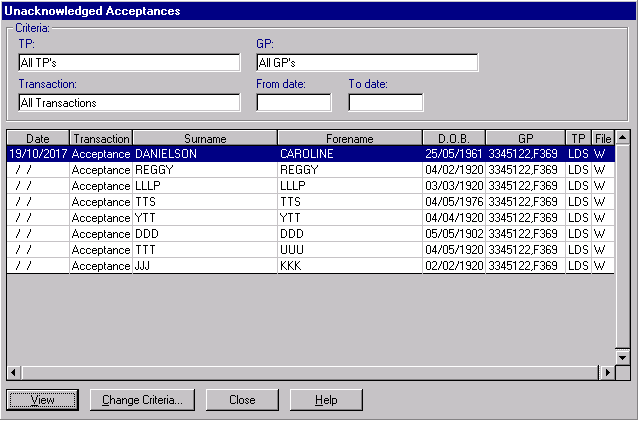Screen dimensions: 639x421
Task: Select the JJJ KKK acceptance row
Action: (205, 266)
